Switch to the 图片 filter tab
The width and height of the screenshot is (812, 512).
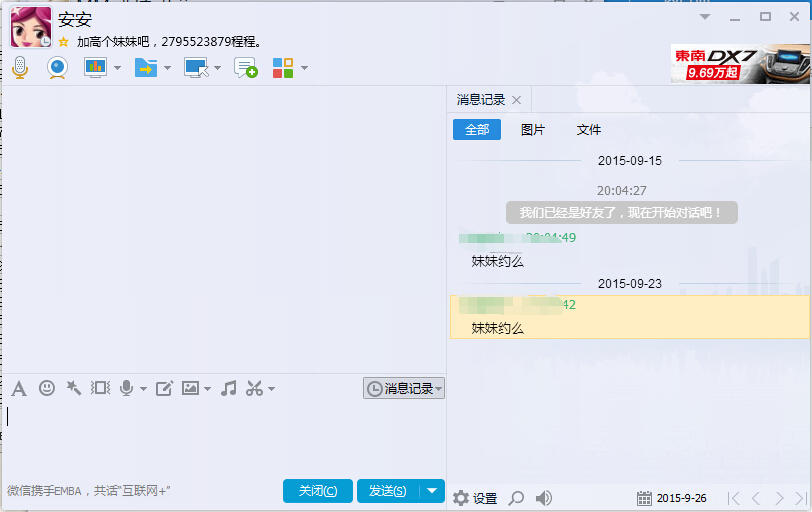pos(533,129)
